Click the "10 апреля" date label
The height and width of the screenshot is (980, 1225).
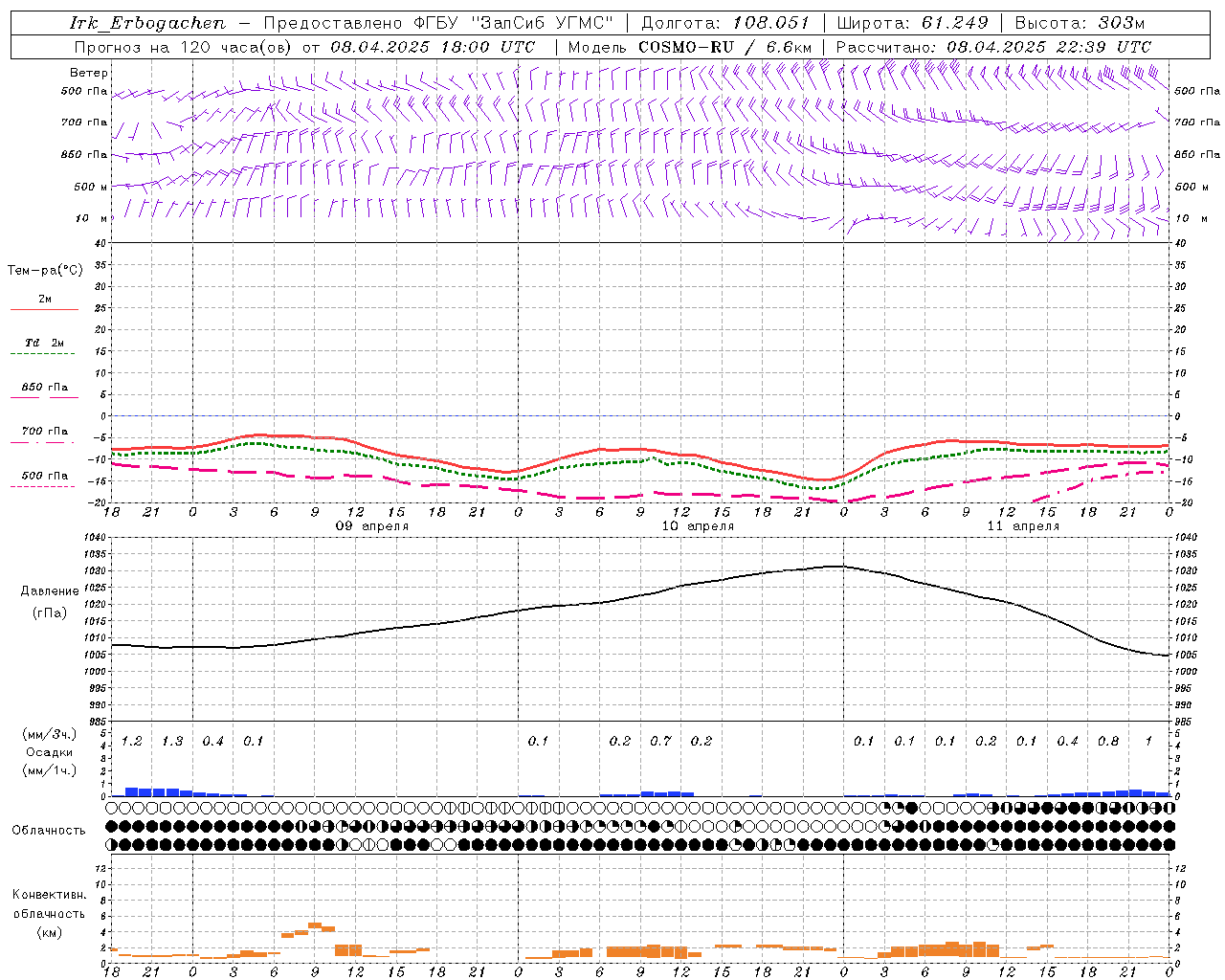point(698,526)
